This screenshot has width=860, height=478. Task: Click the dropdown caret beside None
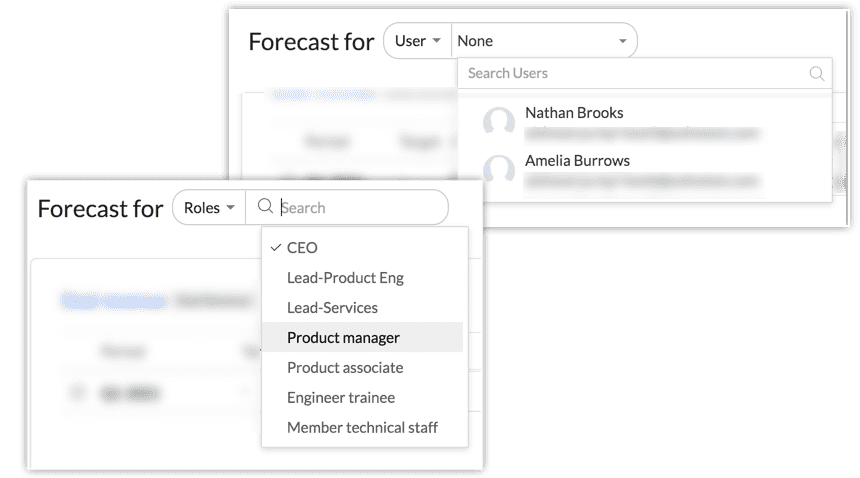(x=622, y=42)
